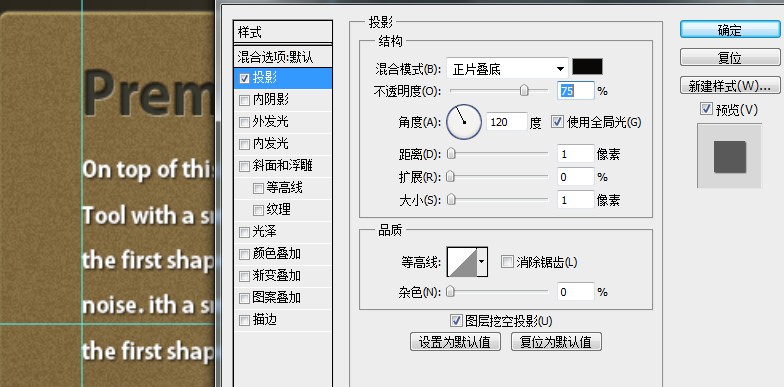Toggle 消除锯齿 anti-alias checkbox
Image resolution: width=784 pixels, height=387 pixels.
coord(507,262)
